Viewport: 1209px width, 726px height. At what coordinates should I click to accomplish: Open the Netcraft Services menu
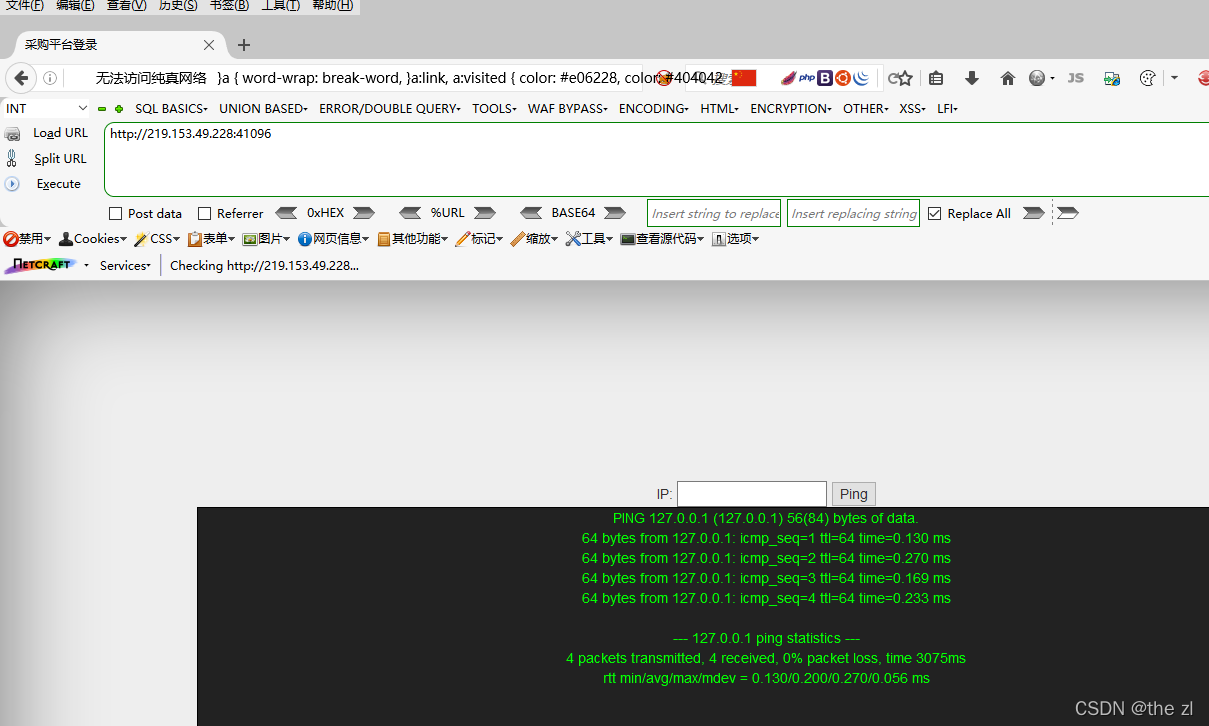(125, 265)
